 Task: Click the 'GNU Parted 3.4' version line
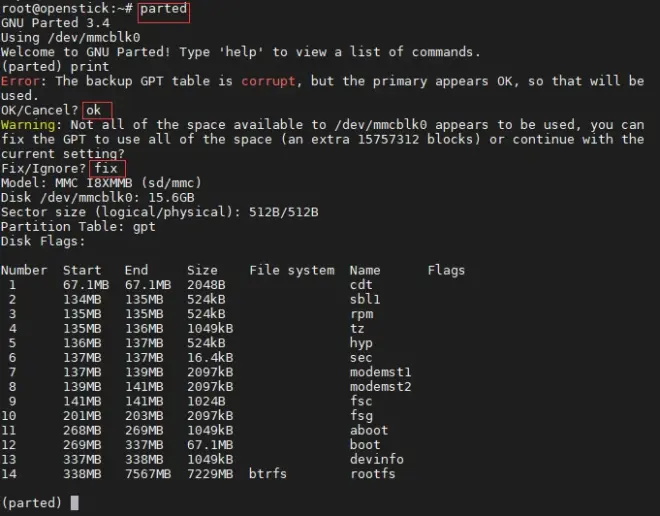point(55,23)
